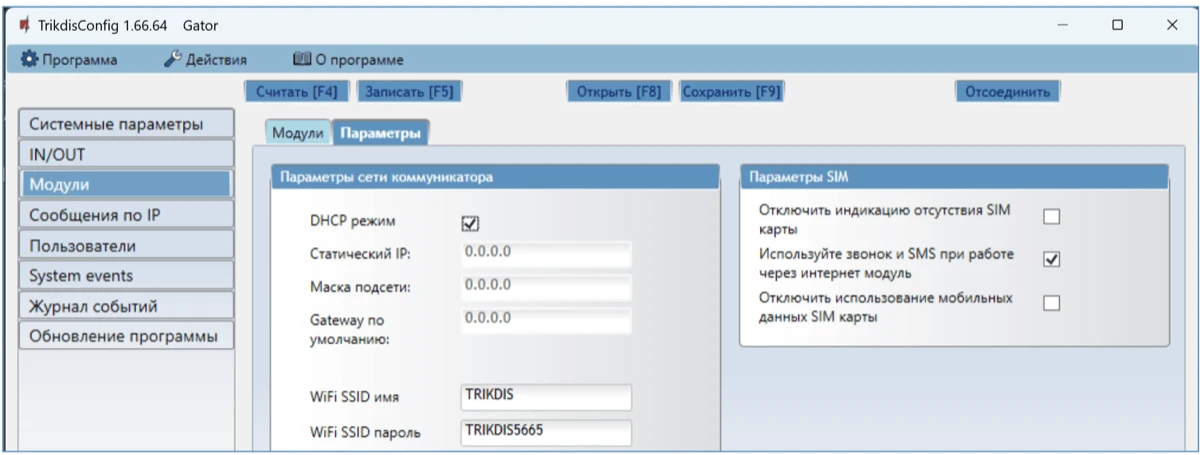The image size is (1200, 455).
Task: Click the Сохранить [F9] button
Action: pyautogui.click(x=730, y=92)
